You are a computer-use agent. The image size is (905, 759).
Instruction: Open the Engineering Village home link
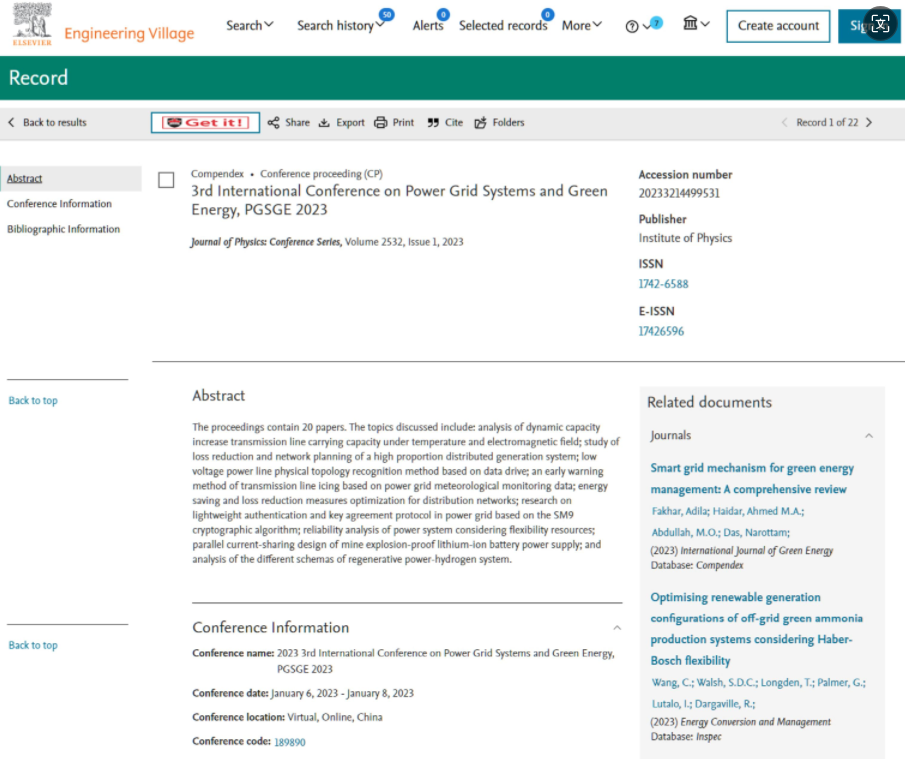tap(129, 33)
